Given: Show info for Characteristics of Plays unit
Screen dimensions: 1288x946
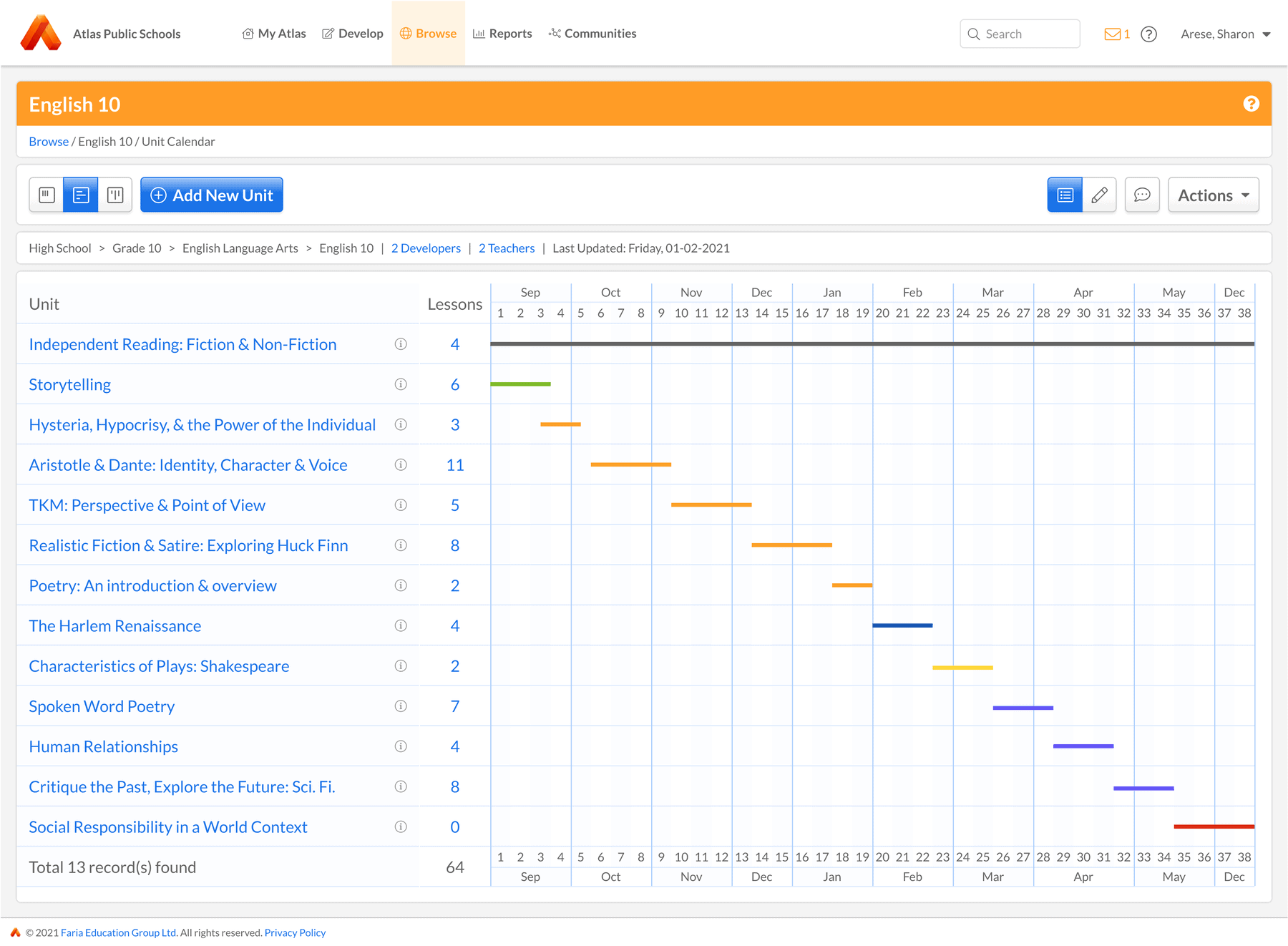Looking at the screenshot, I should click(401, 665).
